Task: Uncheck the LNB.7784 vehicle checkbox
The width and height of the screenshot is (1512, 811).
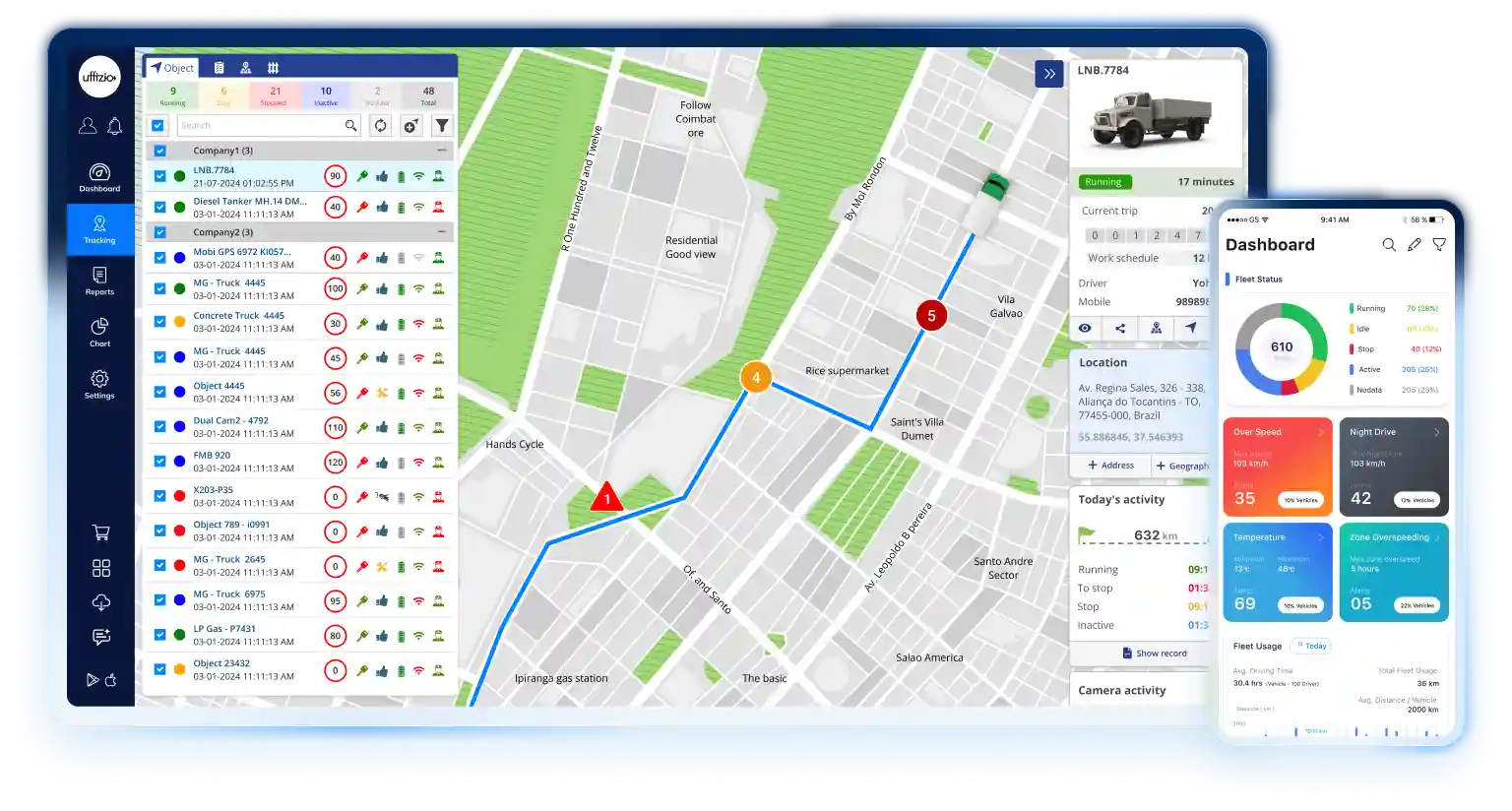Action: pos(159,176)
